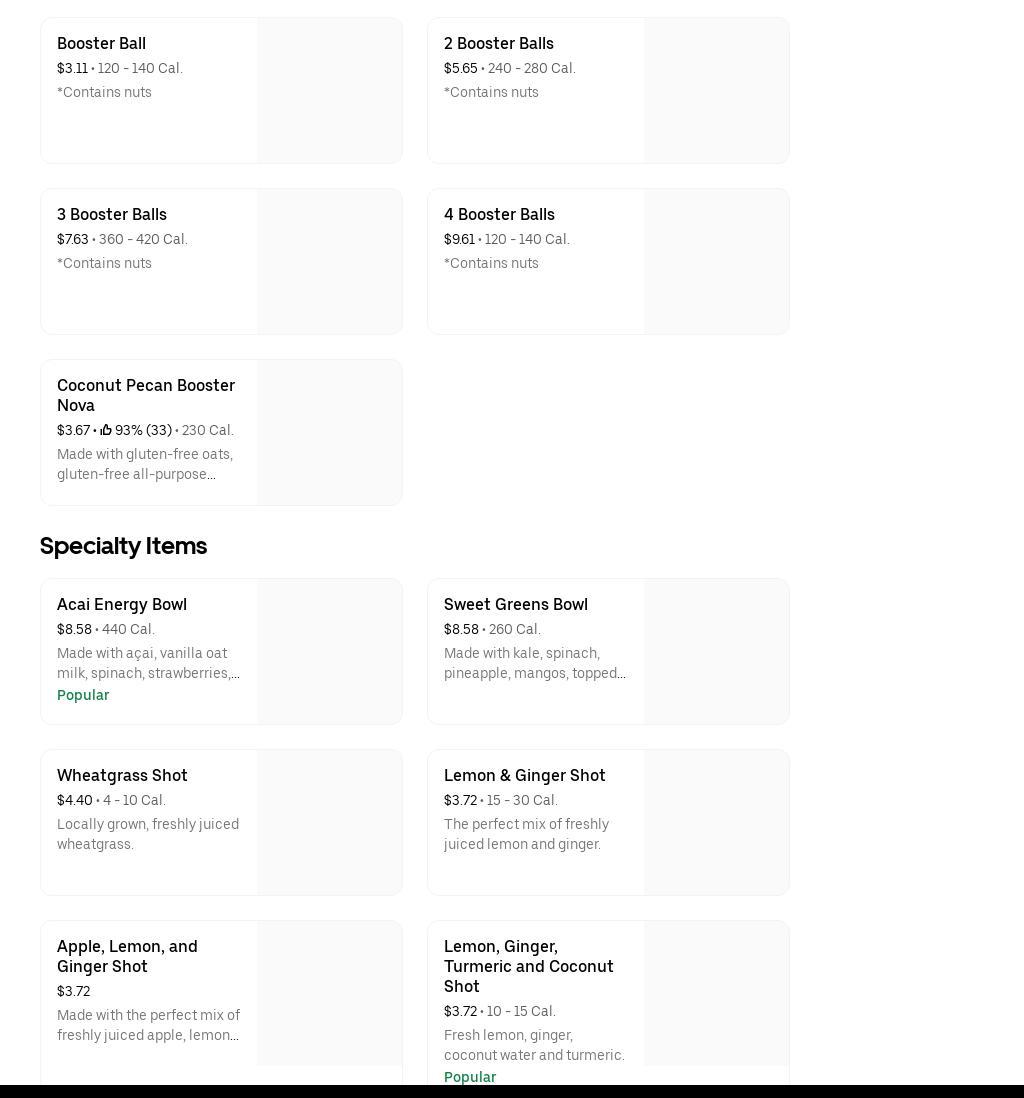Click the 4 Booster Balls image placeholder
The height and width of the screenshot is (1098, 1024).
tap(716, 261)
